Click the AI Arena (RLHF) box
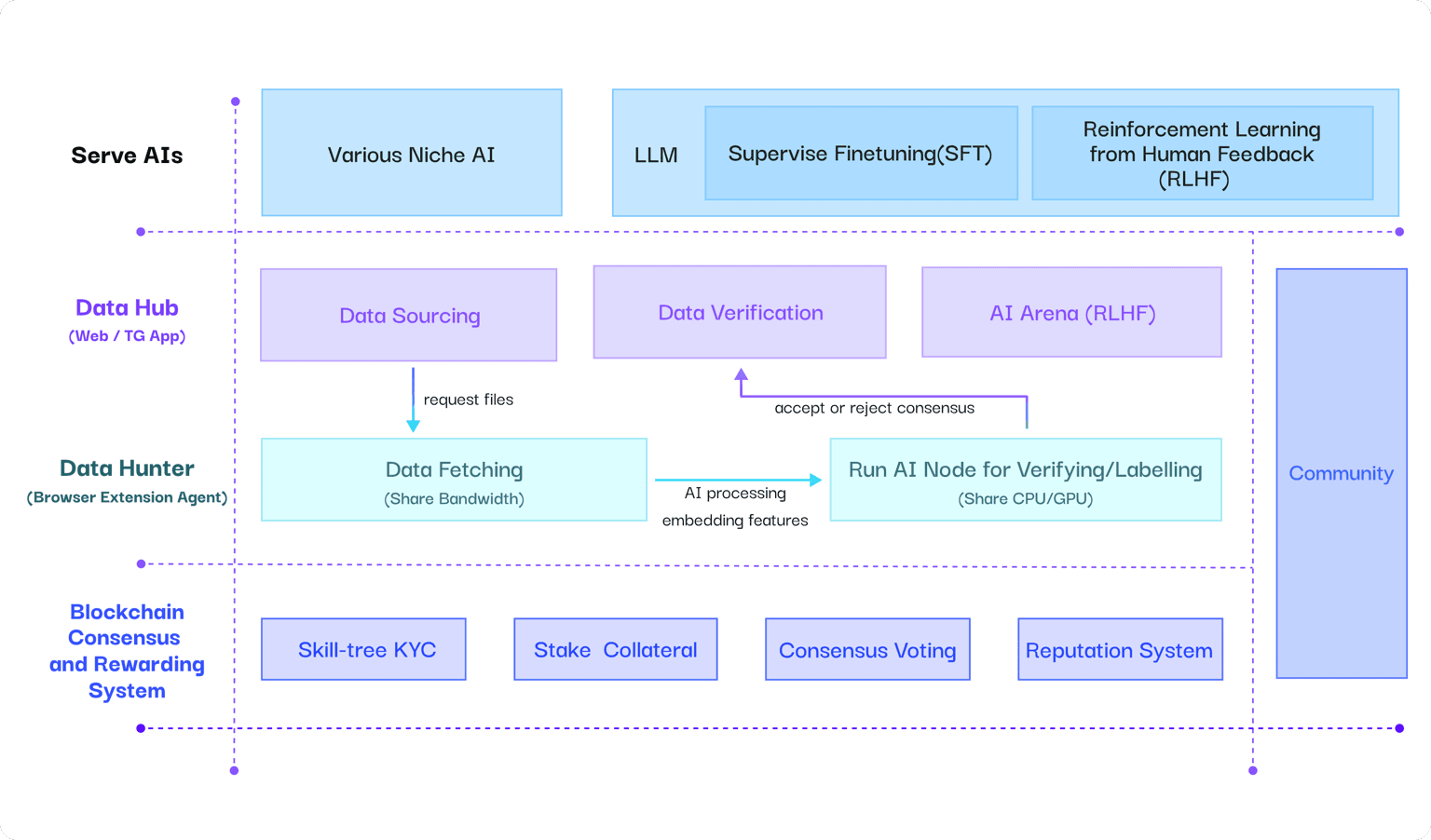The height and width of the screenshot is (840, 1431). pyautogui.click(x=1071, y=313)
